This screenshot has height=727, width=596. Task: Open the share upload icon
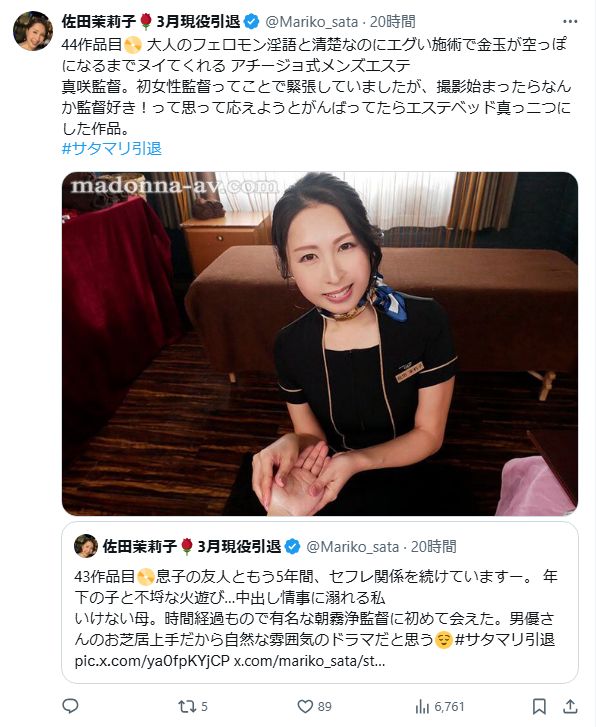click(570, 707)
